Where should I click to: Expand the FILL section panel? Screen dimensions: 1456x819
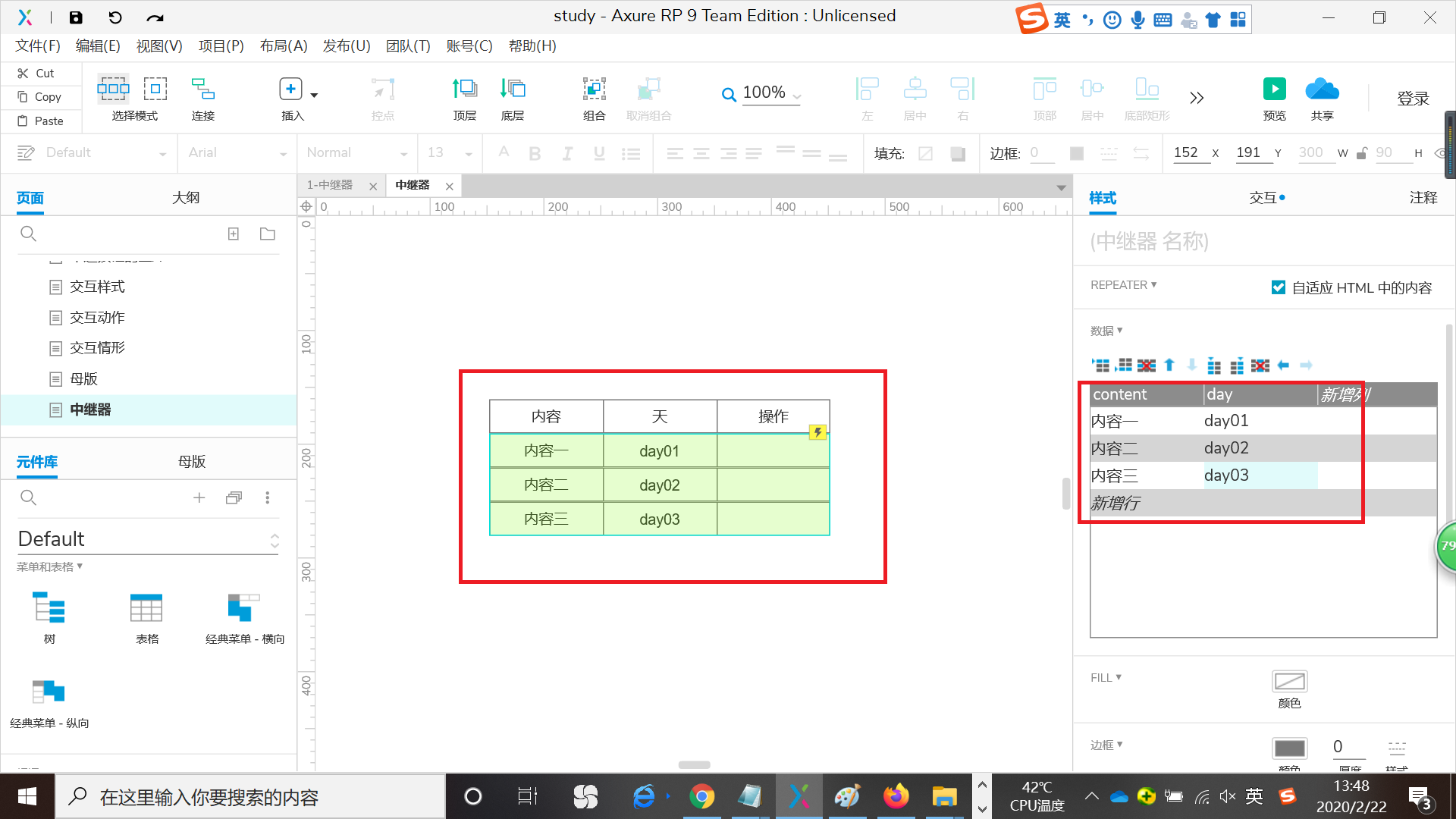1107,678
